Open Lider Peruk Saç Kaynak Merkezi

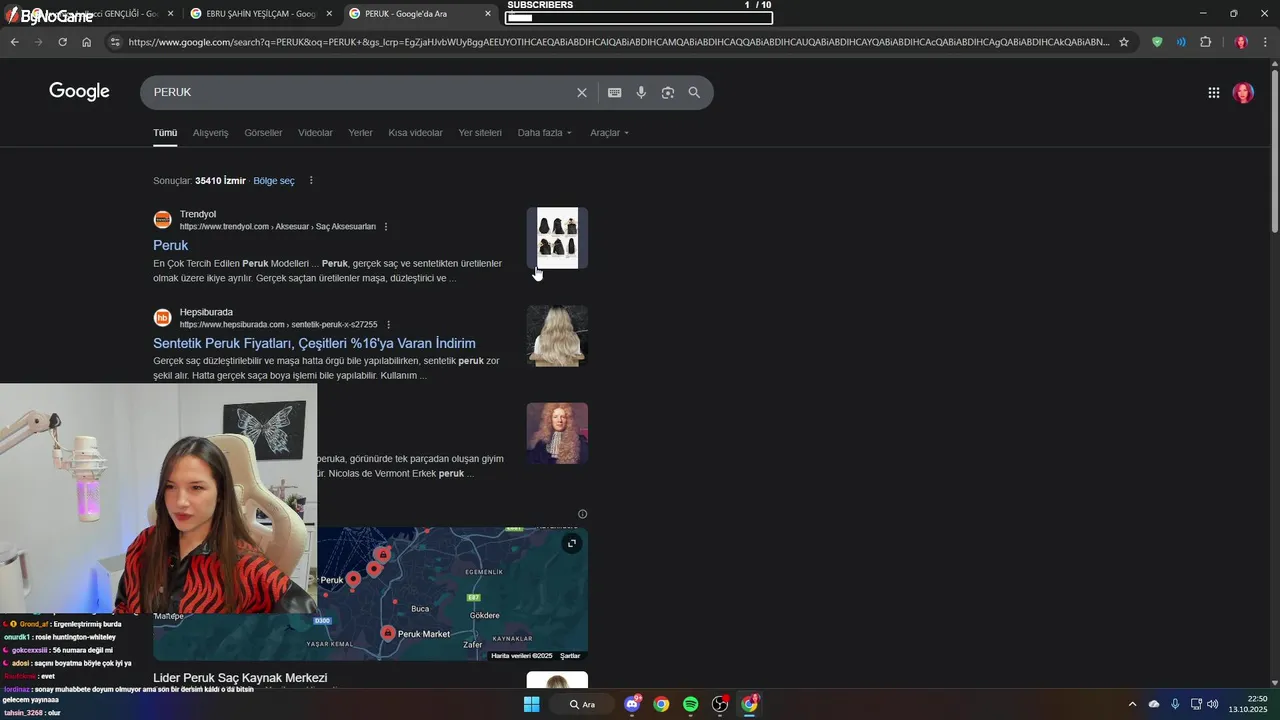tap(240, 678)
